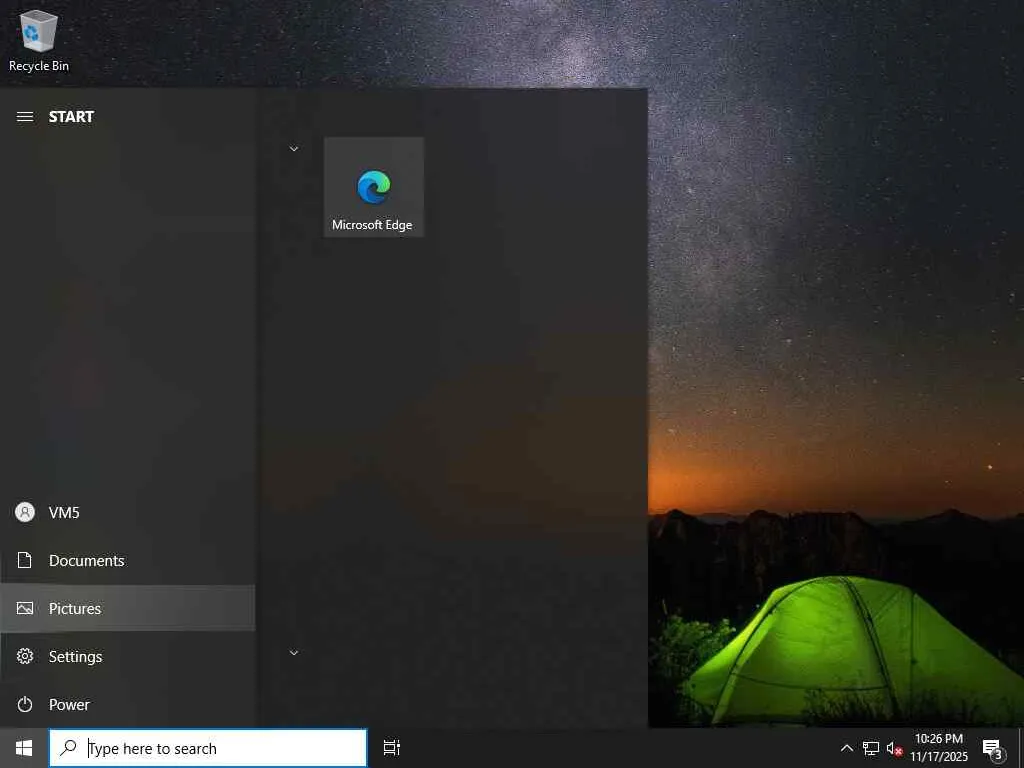The image size is (1024, 768).
Task: Open Task View on the taskbar
Action: [x=392, y=748]
